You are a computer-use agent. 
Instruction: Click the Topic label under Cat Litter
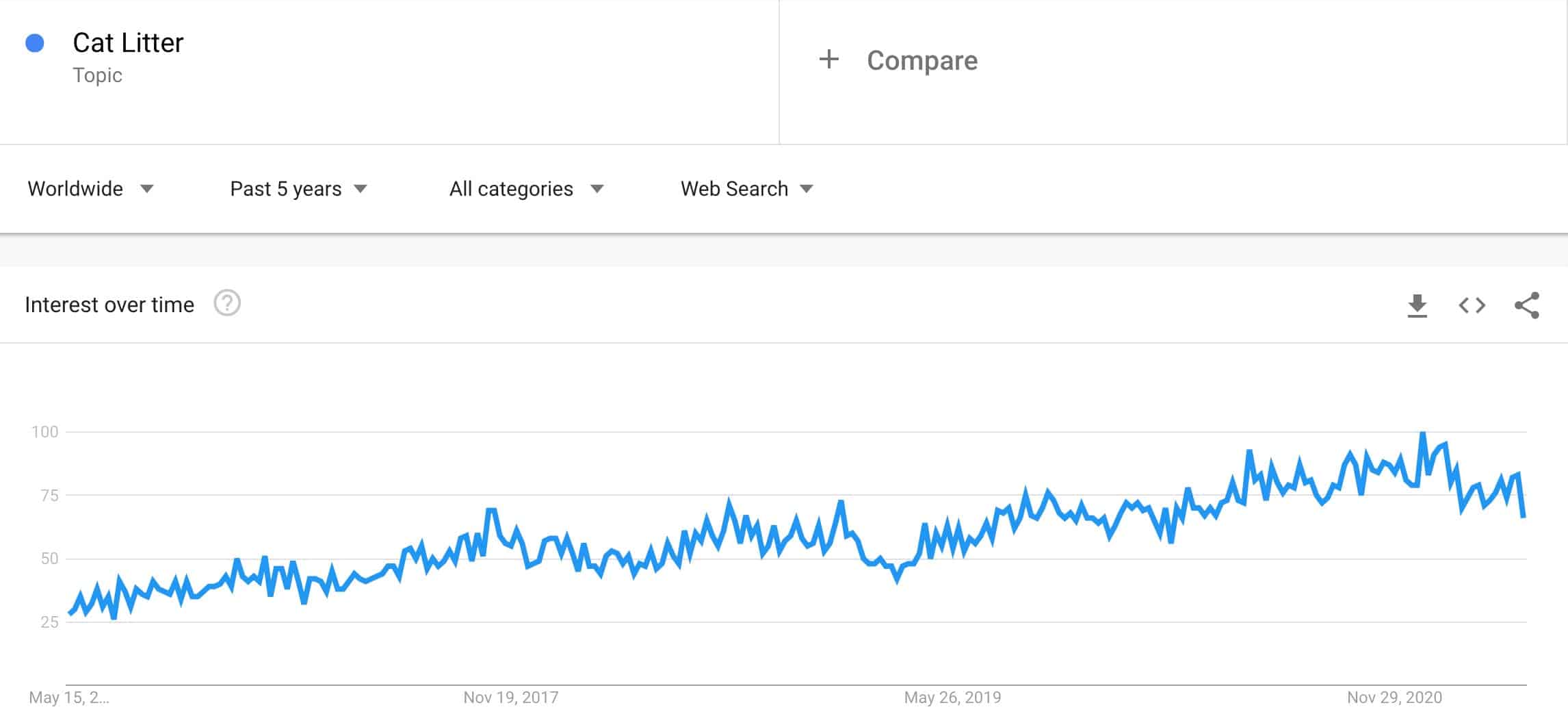point(97,75)
